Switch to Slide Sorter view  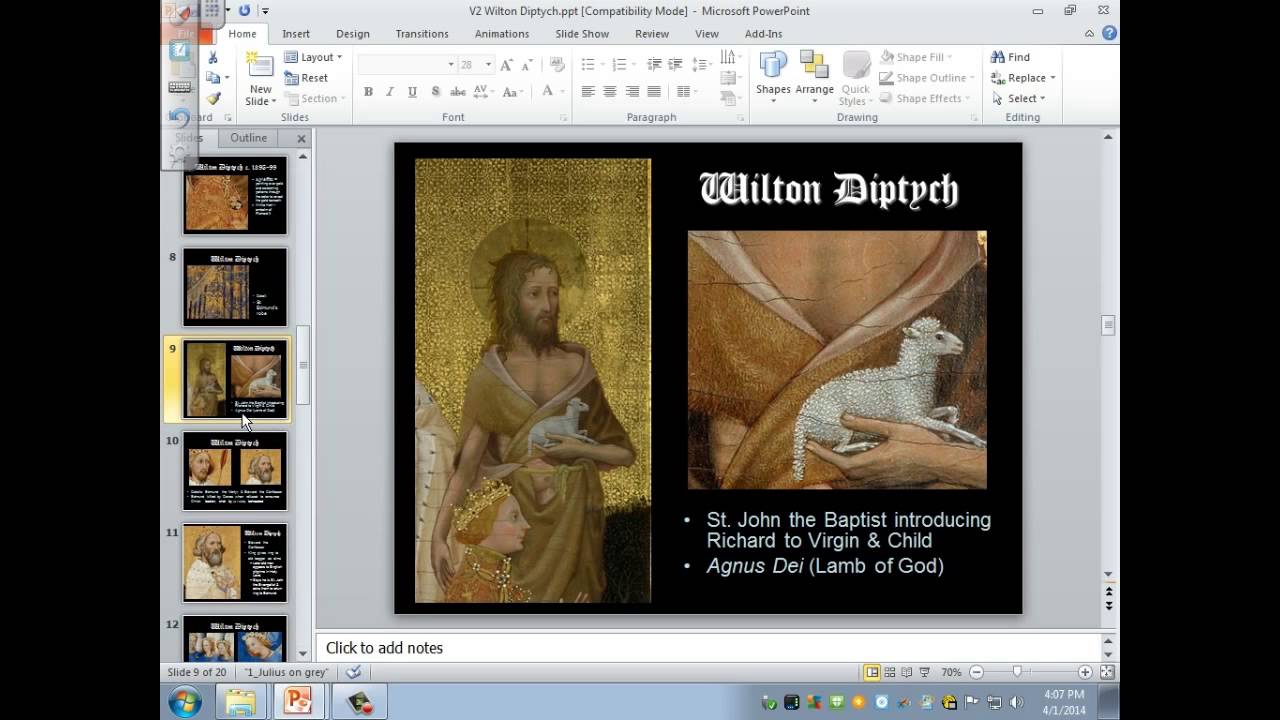(890, 672)
